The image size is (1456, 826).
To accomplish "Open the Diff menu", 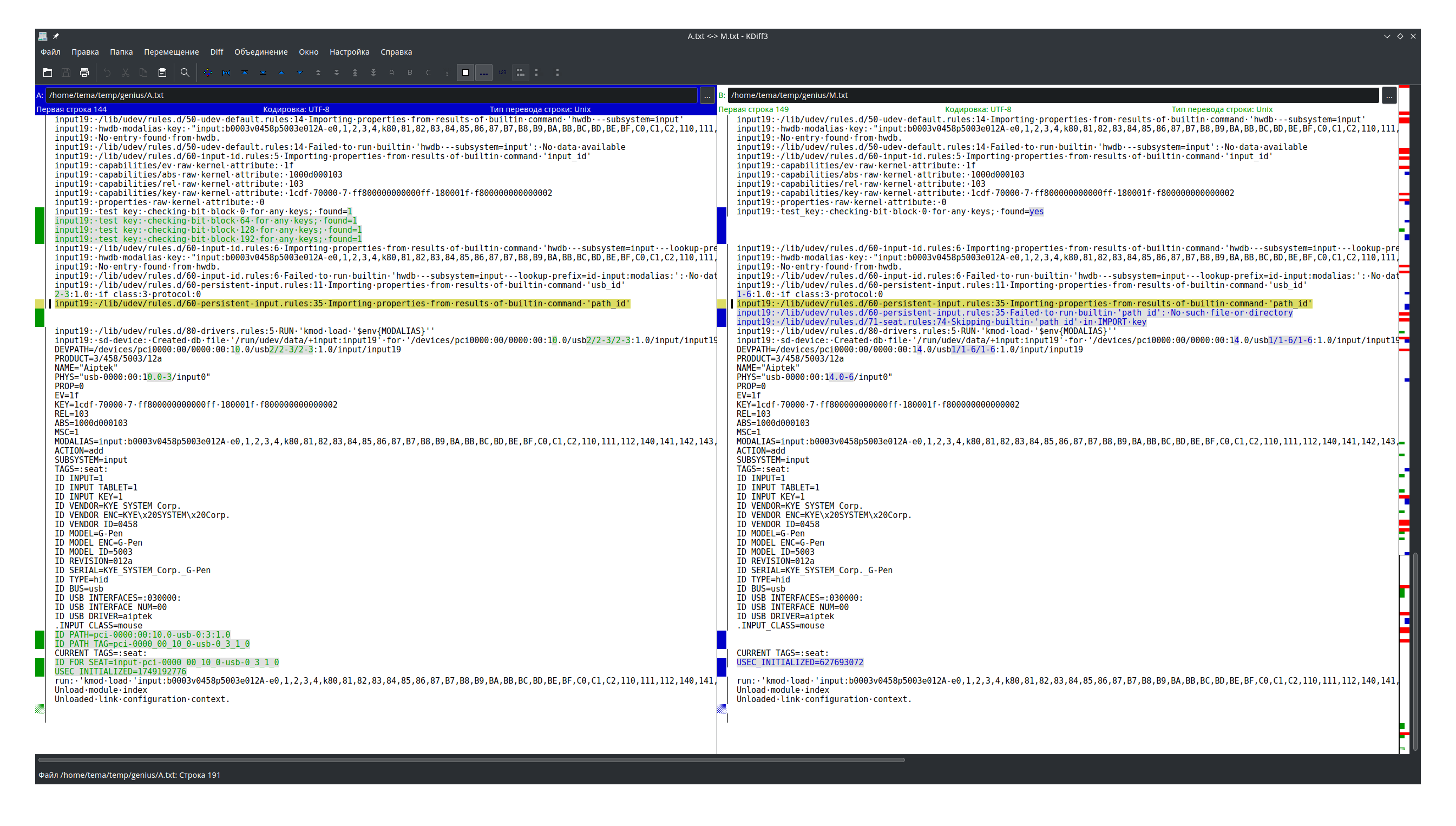I will (217, 51).
